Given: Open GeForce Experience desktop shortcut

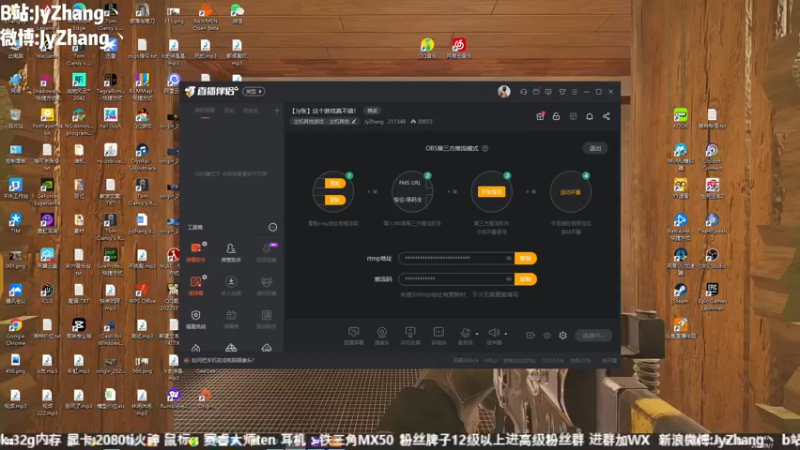Looking at the screenshot, I should point(47,191).
